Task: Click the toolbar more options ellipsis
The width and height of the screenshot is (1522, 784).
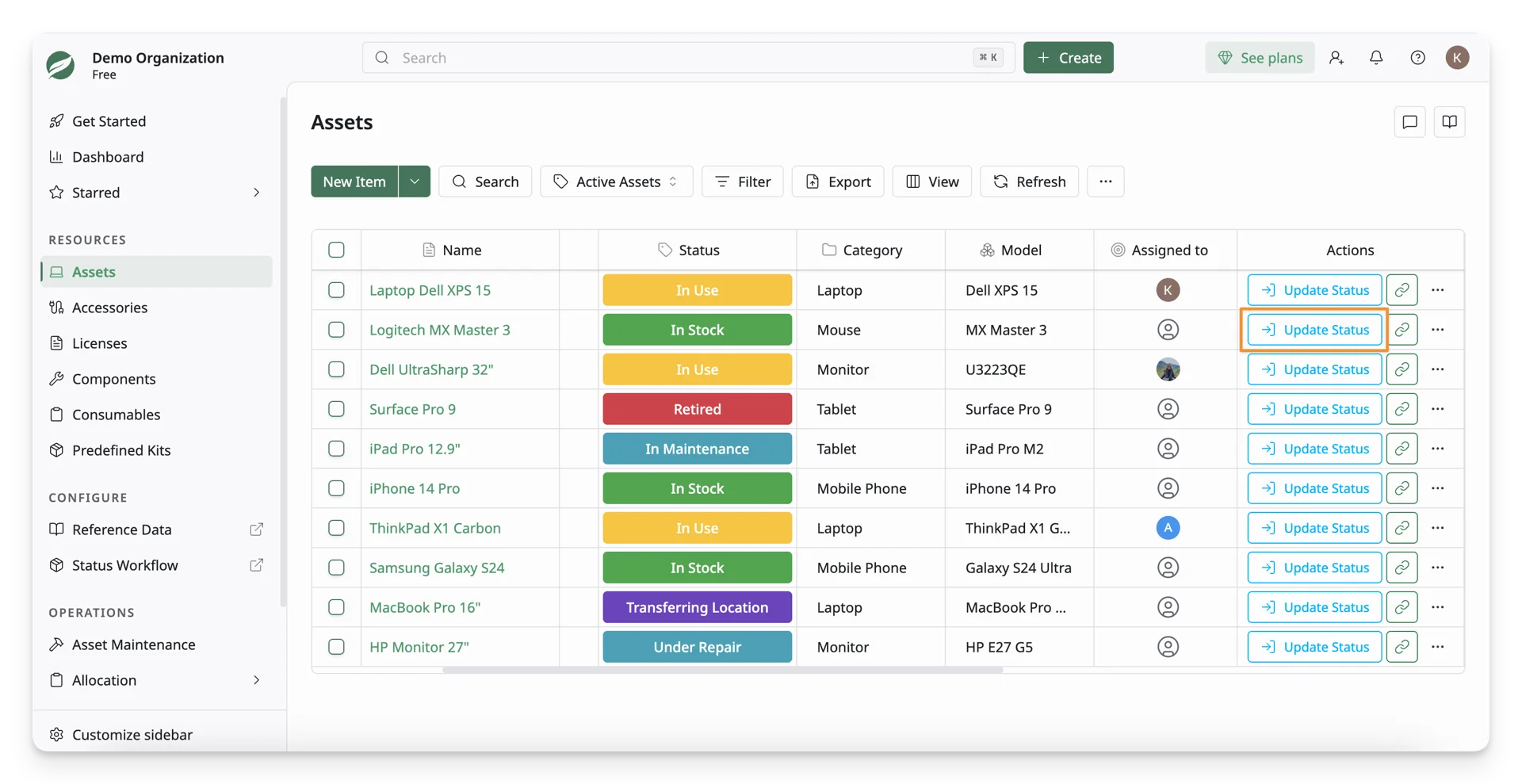Action: coord(1105,181)
